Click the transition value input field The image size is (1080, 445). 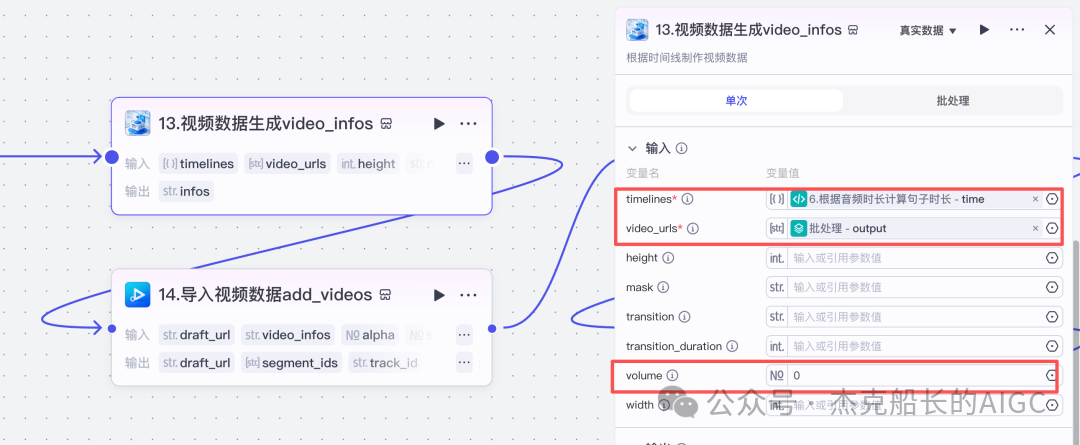[915, 317]
